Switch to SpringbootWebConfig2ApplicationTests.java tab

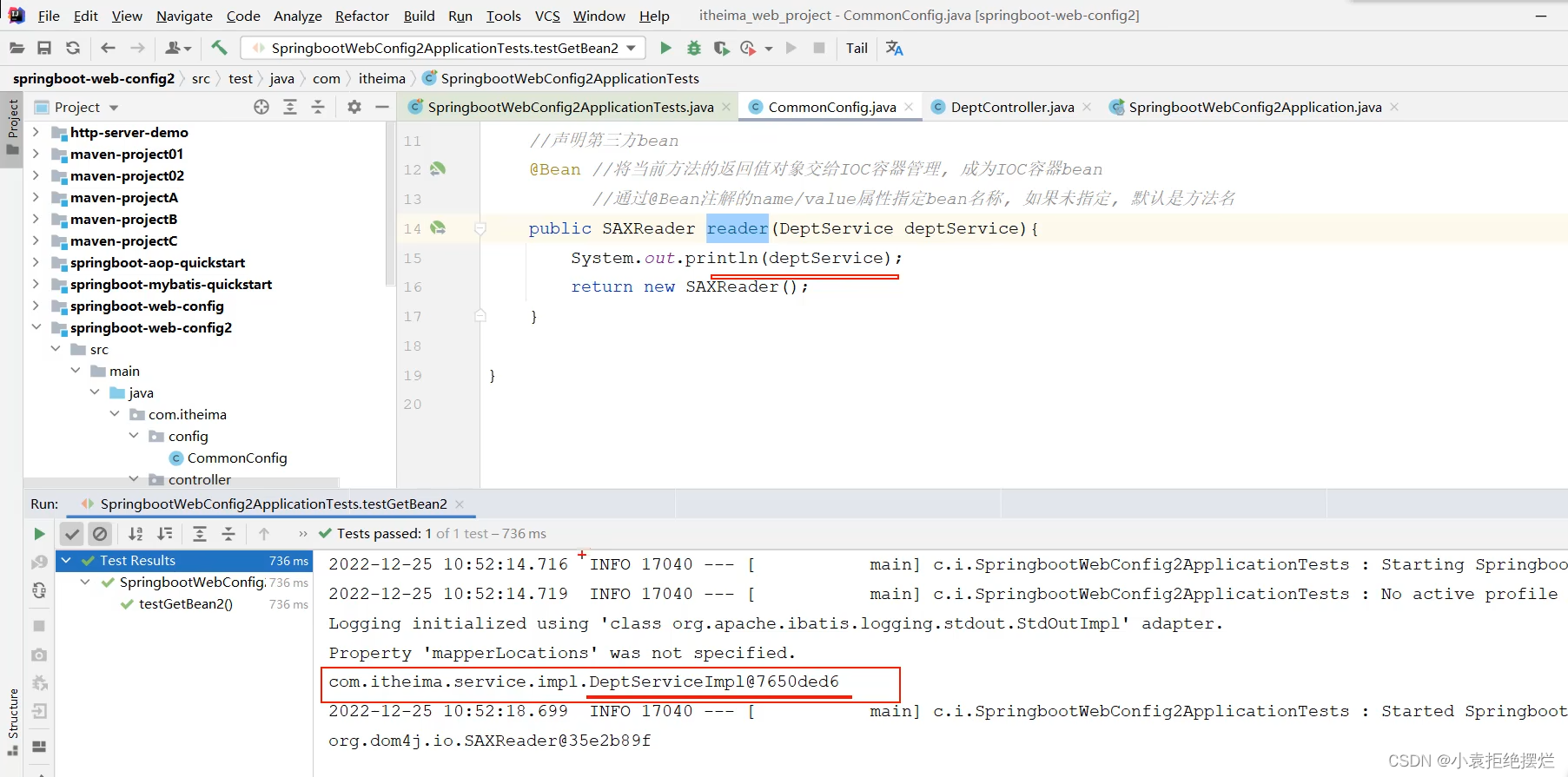pyautogui.click(x=571, y=107)
